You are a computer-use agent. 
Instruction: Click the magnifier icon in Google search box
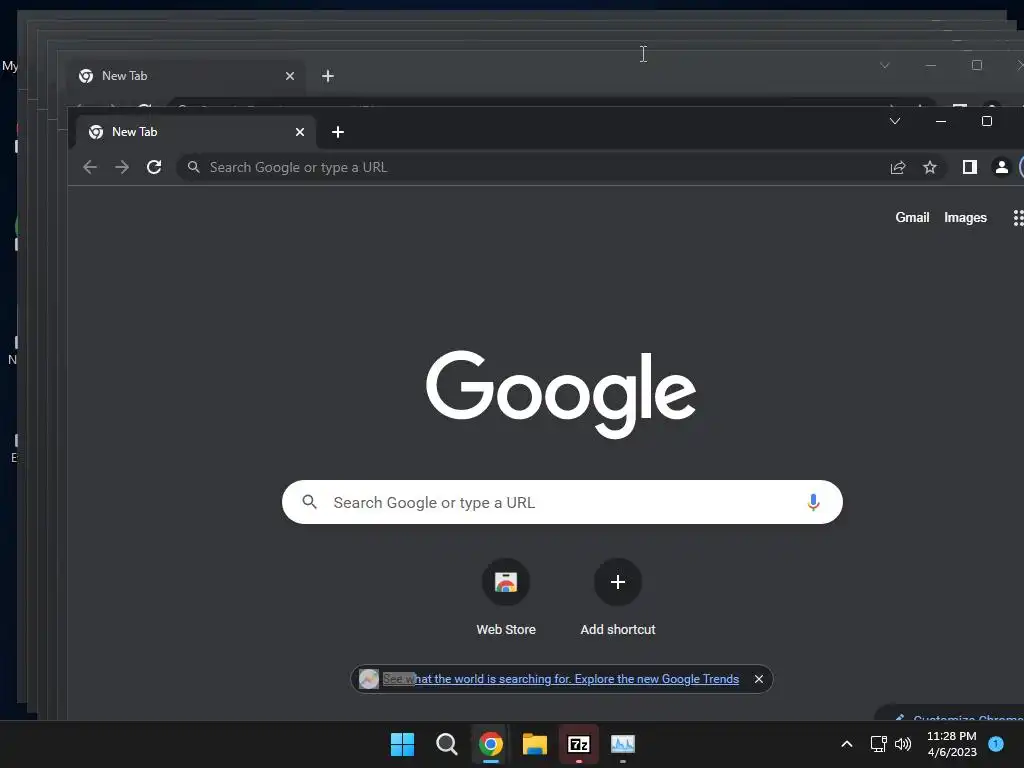pyautogui.click(x=310, y=502)
